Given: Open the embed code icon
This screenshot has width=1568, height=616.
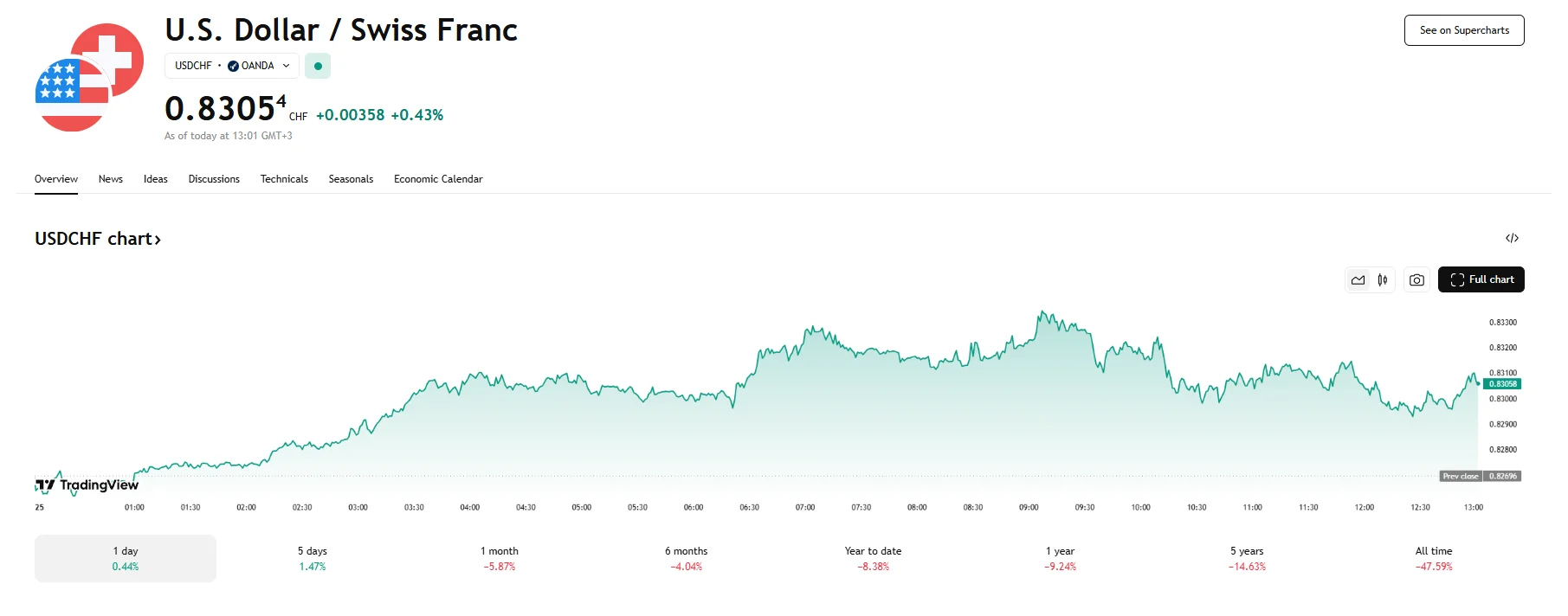Looking at the screenshot, I should (1512, 238).
